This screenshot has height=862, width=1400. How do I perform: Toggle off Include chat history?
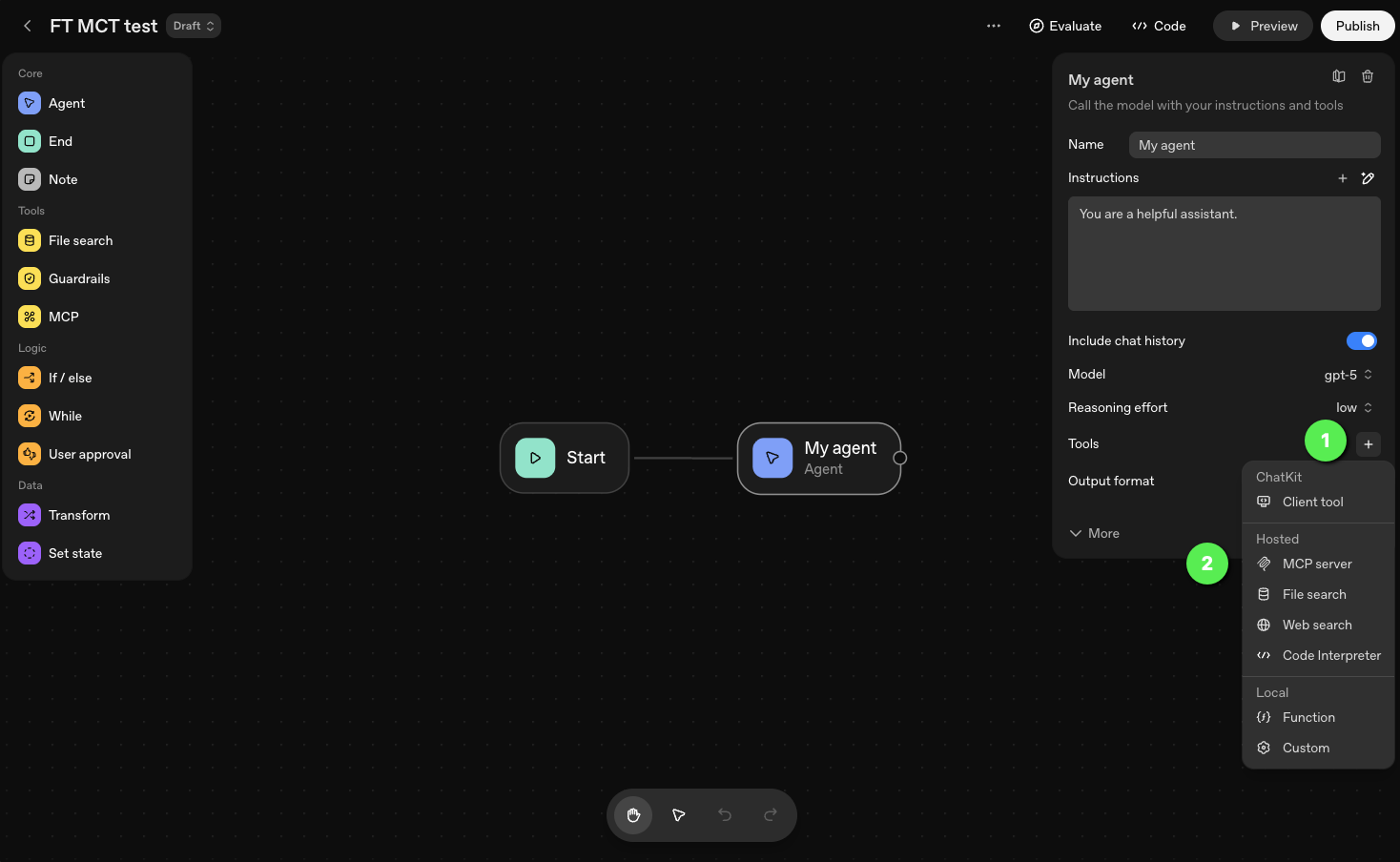click(1361, 340)
